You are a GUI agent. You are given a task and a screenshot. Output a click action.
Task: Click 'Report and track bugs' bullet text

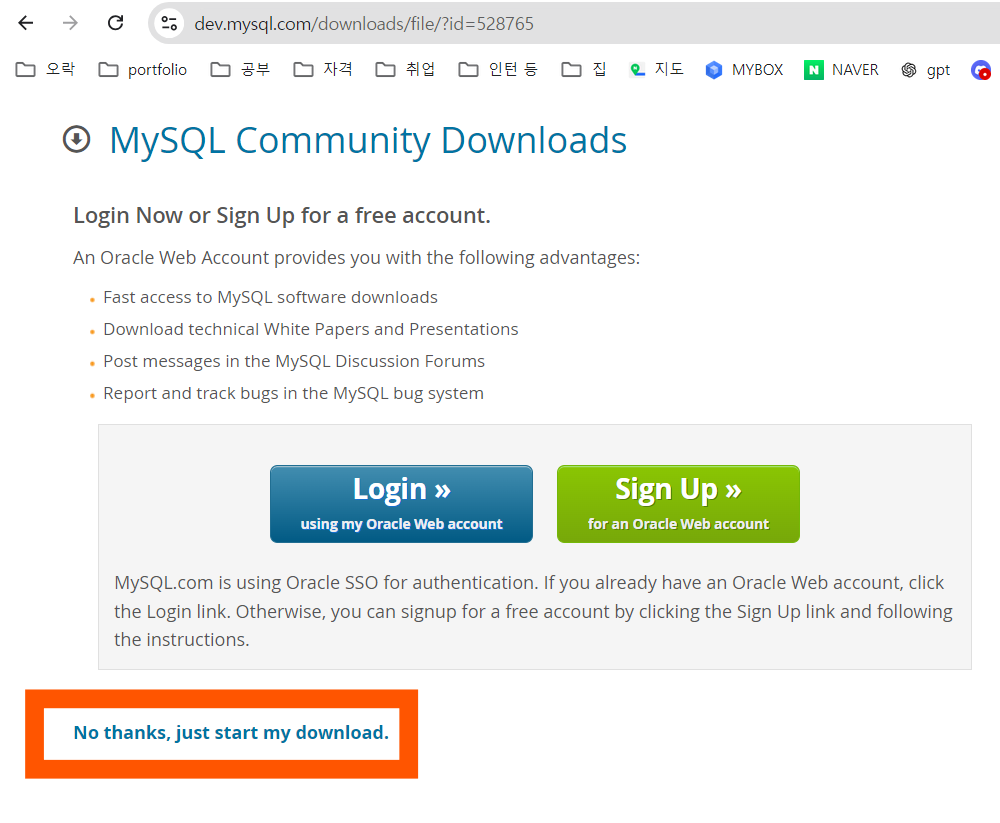(293, 393)
